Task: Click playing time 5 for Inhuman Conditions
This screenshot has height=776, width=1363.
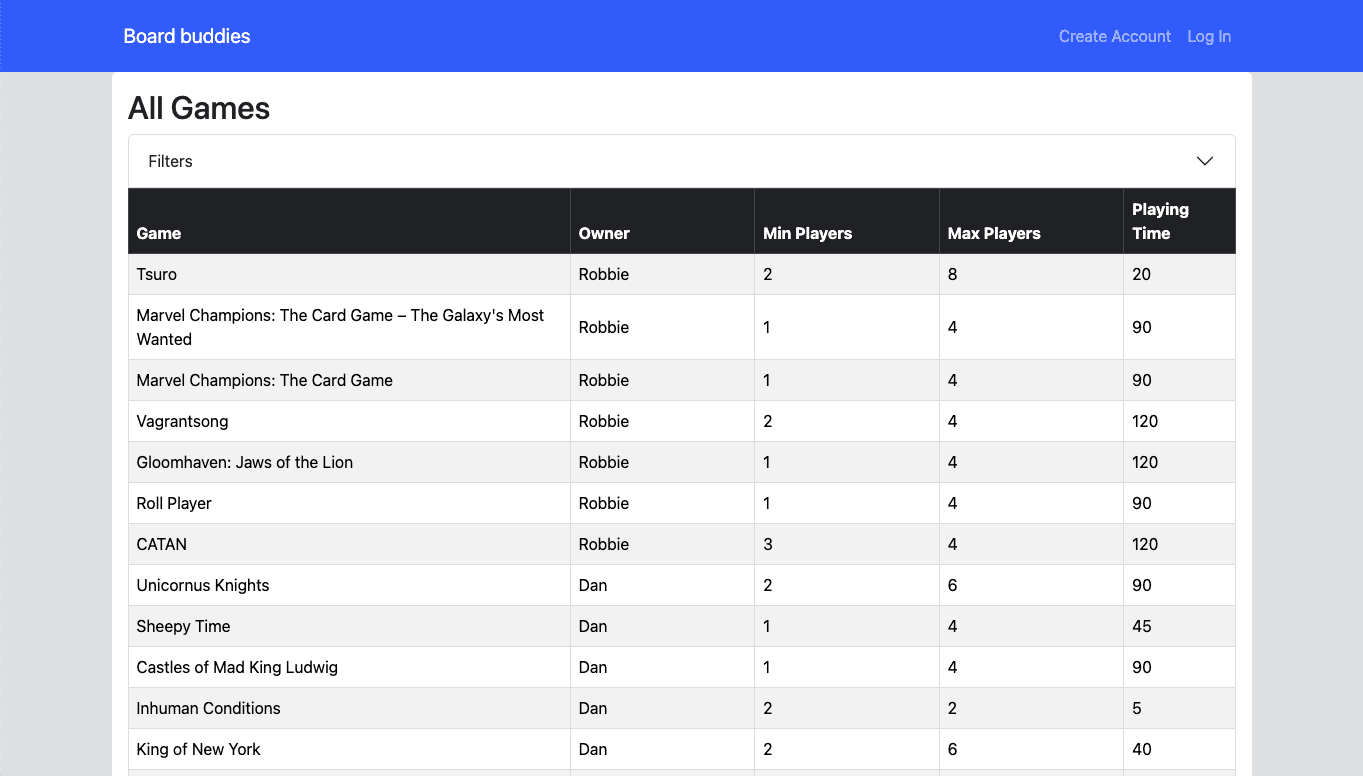Action: (x=1137, y=708)
